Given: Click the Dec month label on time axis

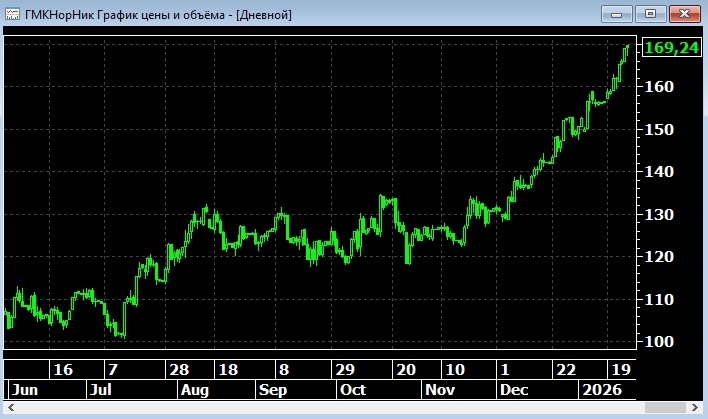Looking at the screenshot, I should point(514,390).
